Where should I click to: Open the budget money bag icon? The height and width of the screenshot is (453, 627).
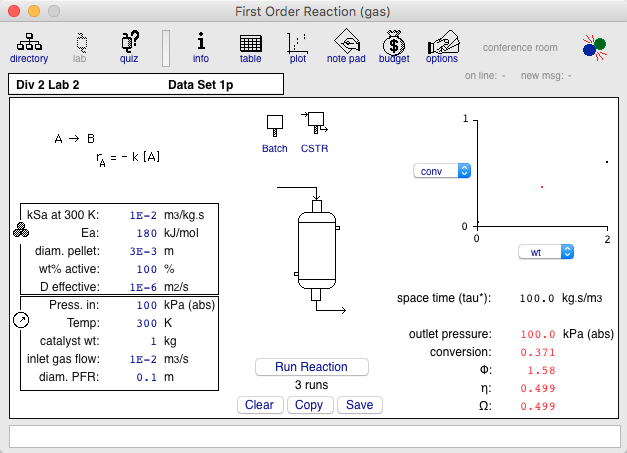tap(394, 48)
